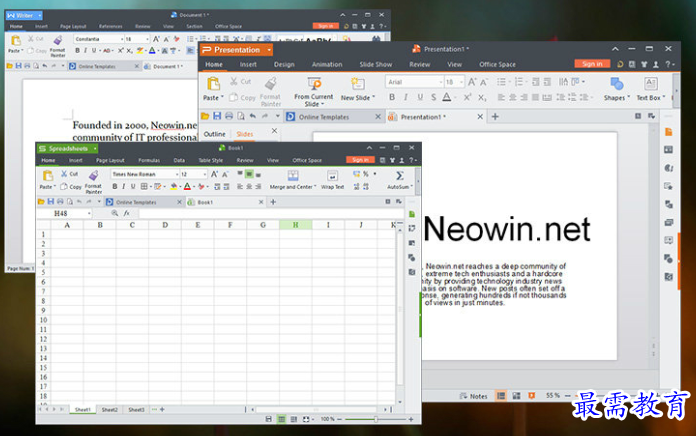The image size is (696, 436).
Task: Click the Format Painter icon in Spreadsheets
Action: (x=93, y=175)
